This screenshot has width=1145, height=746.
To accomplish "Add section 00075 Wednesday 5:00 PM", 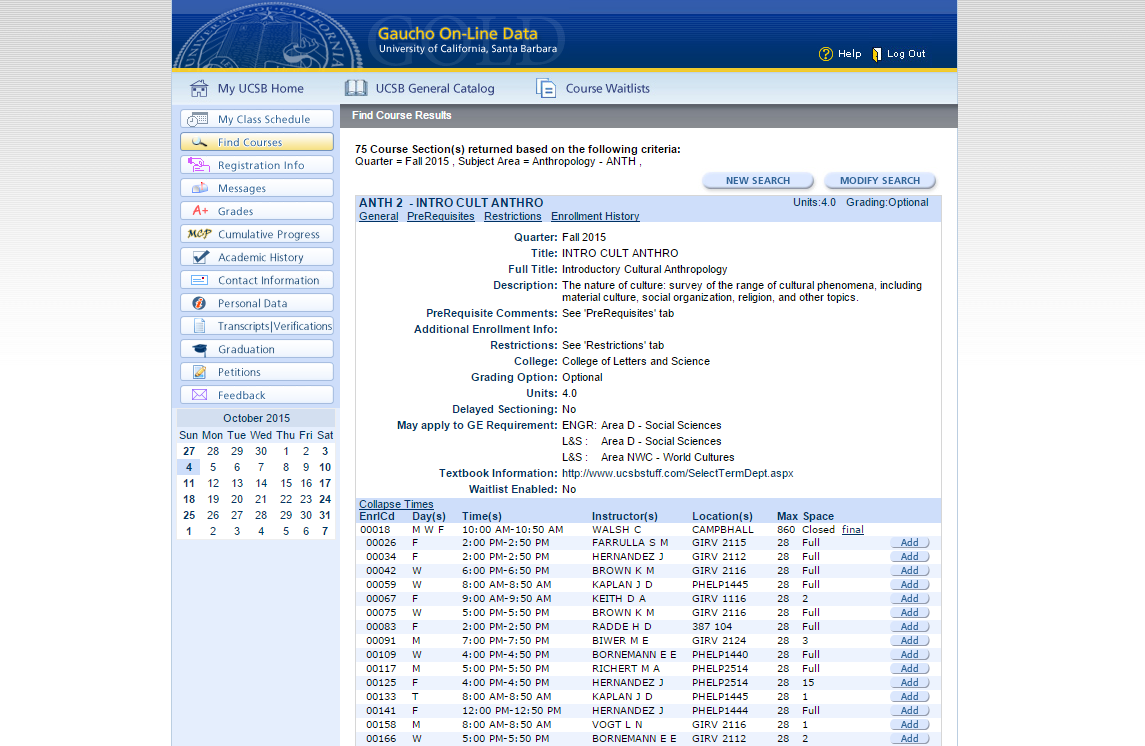I will click(x=910, y=612).
